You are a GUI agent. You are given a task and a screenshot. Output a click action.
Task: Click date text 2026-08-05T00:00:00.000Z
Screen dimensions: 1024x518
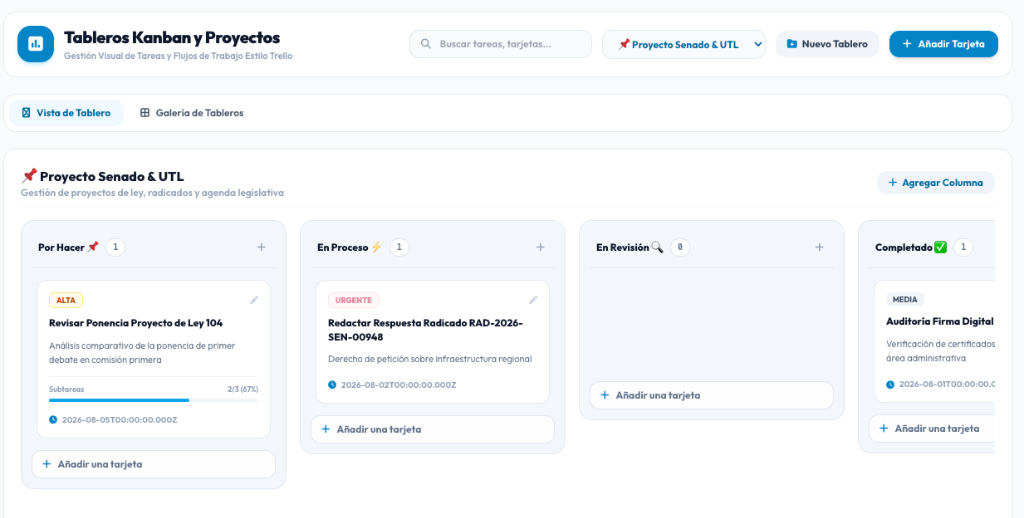point(120,419)
